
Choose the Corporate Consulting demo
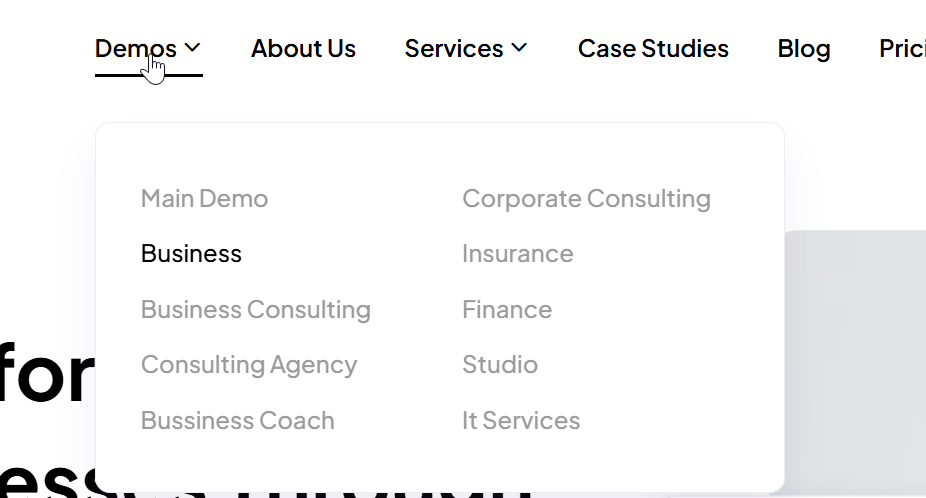(586, 198)
